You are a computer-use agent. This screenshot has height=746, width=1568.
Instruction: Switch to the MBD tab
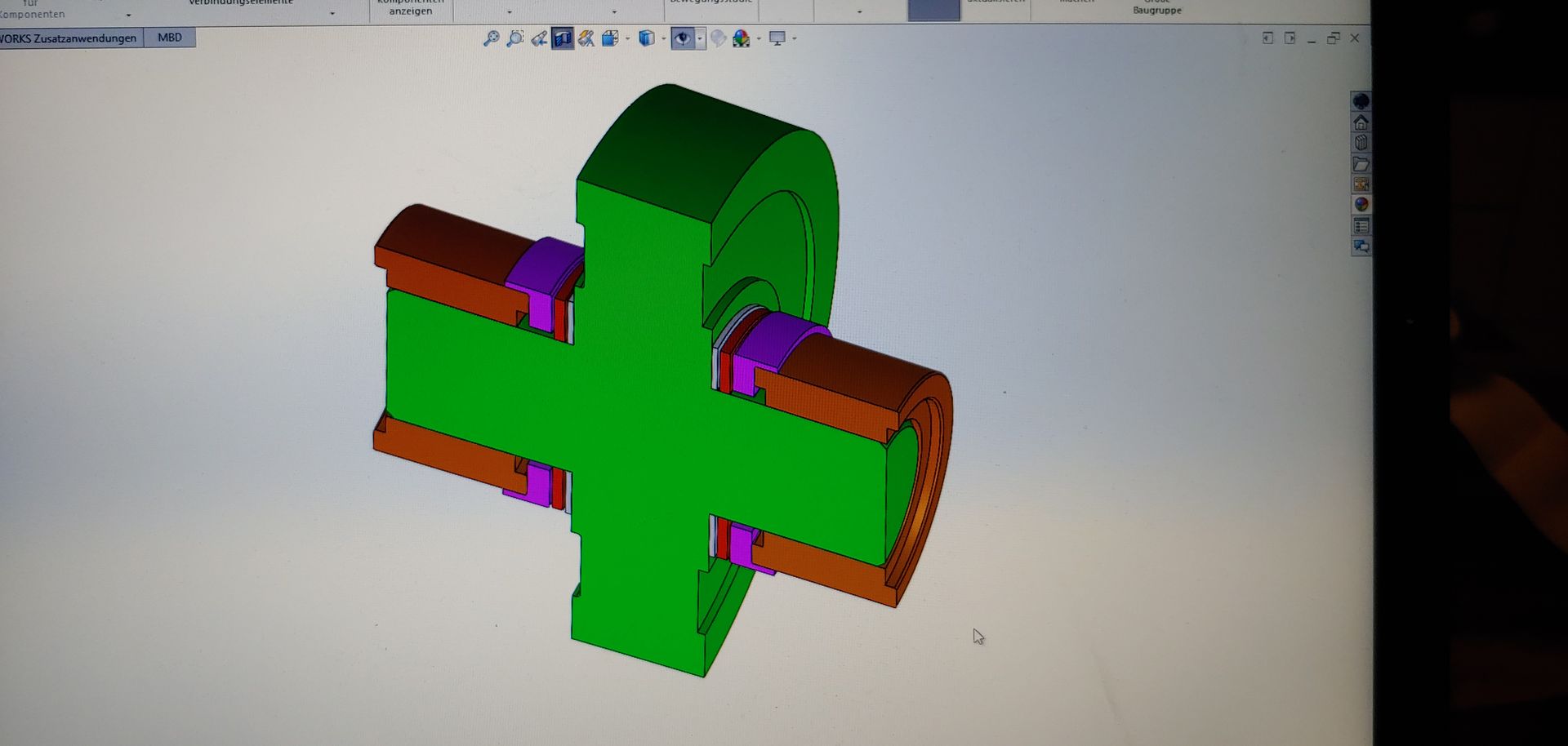click(170, 38)
